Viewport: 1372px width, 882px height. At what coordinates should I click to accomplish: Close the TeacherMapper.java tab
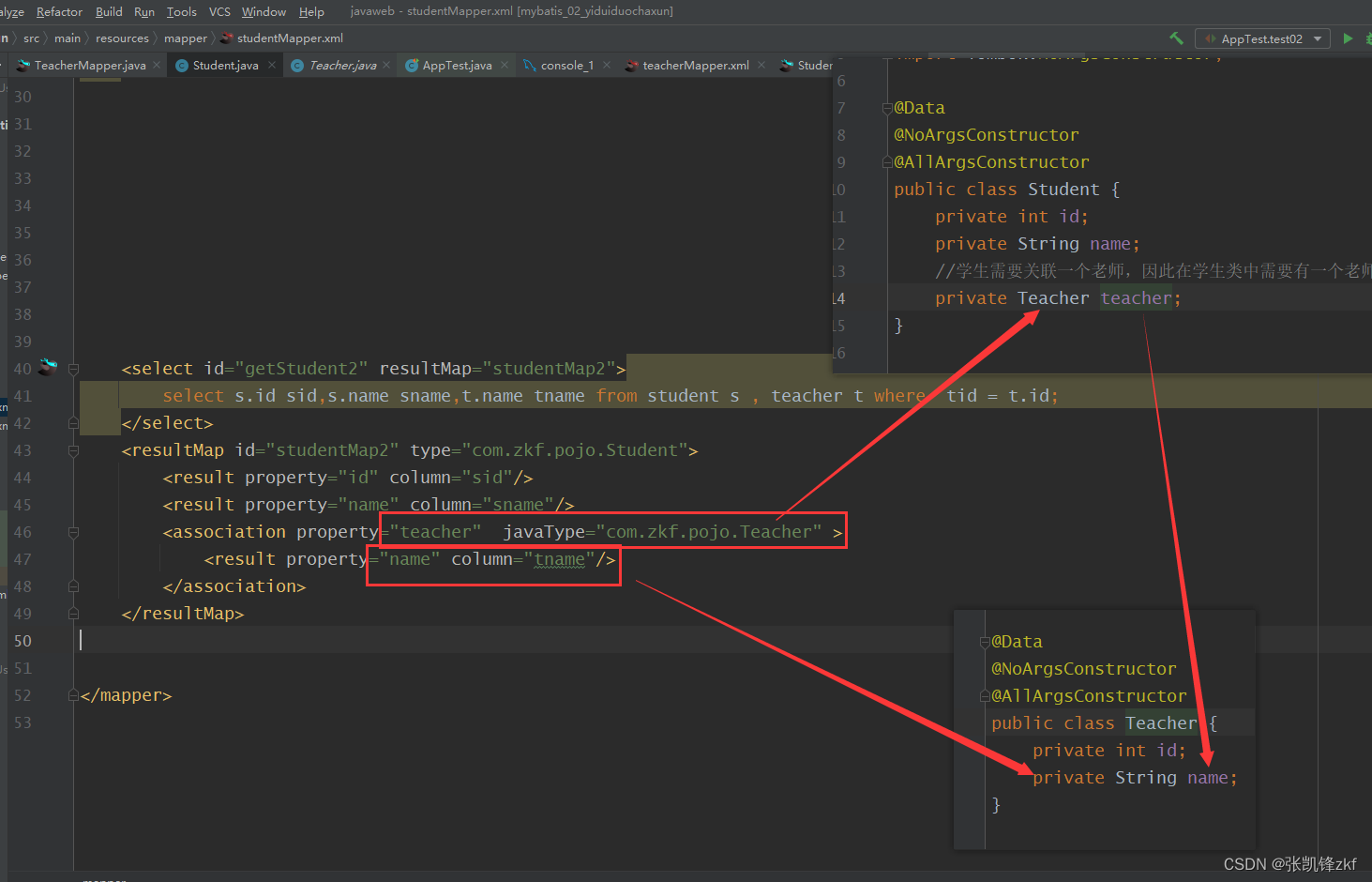(157, 65)
